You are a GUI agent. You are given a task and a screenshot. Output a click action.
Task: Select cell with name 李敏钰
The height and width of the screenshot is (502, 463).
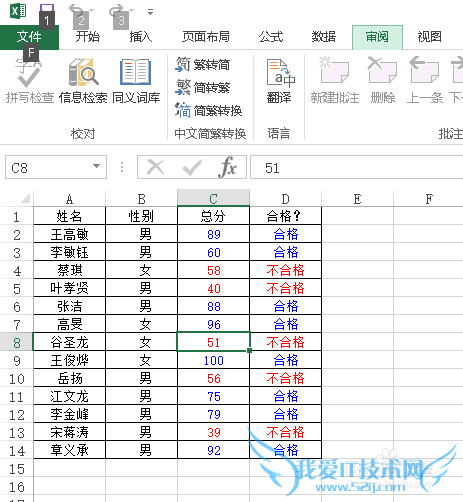pyautogui.click(x=69, y=252)
